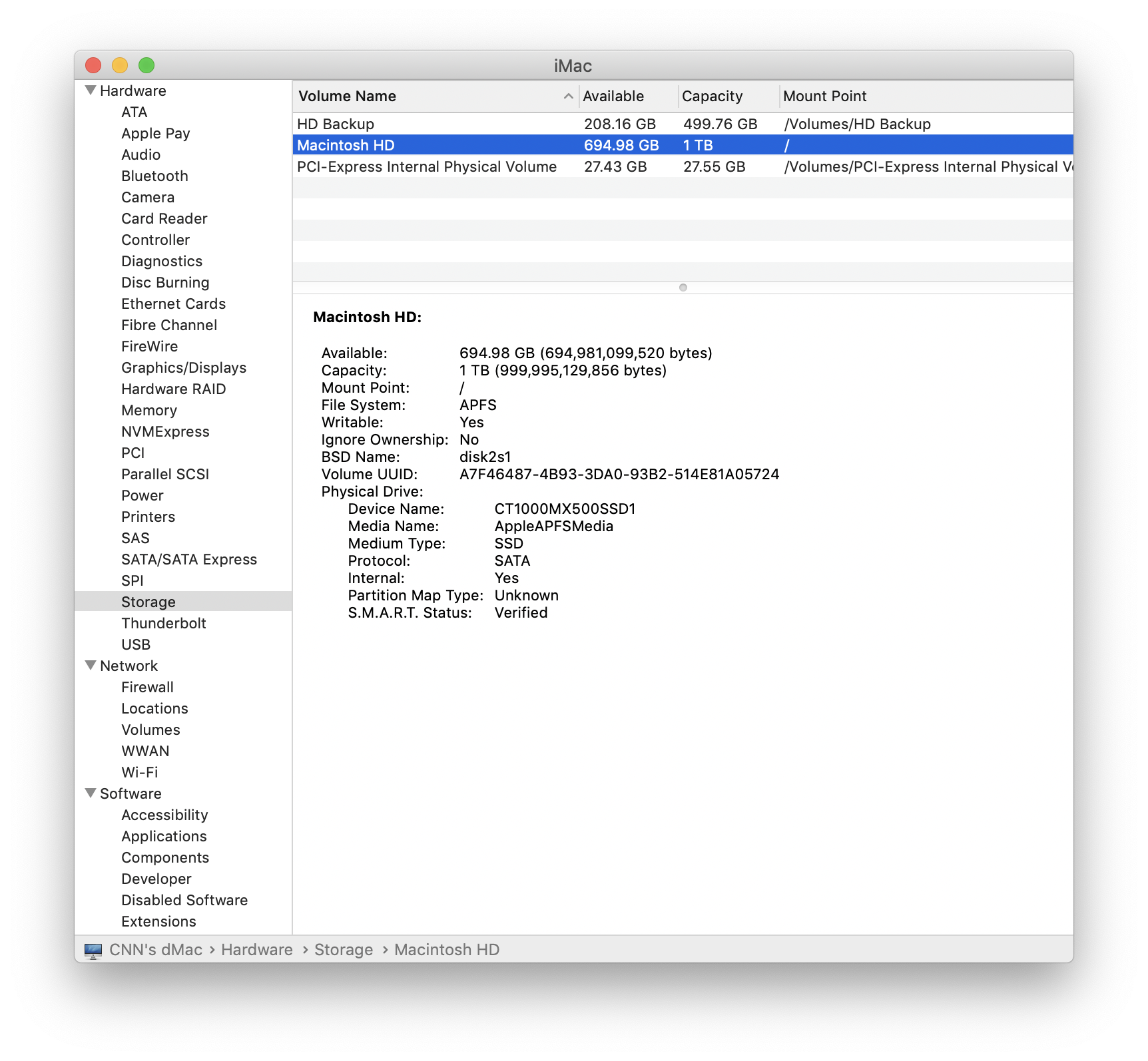1148x1061 pixels.
Task: Select Audio in the Hardware list
Action: point(141,154)
